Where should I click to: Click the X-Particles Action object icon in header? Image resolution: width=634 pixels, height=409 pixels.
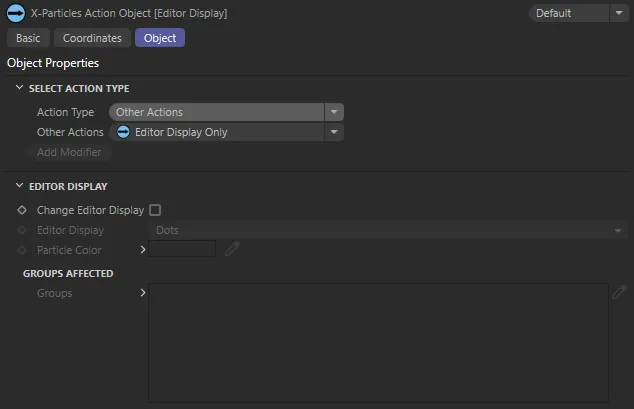tap(16, 13)
